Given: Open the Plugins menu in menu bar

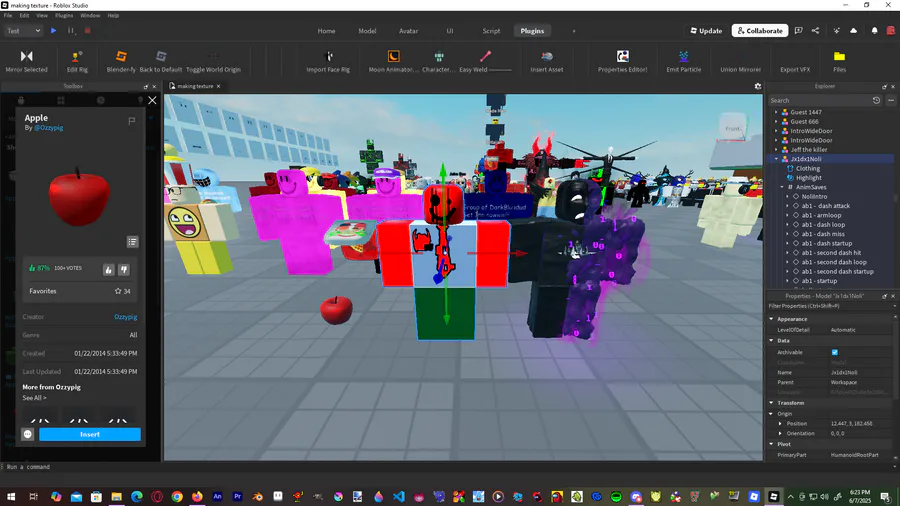Looking at the screenshot, I should coord(64,15).
